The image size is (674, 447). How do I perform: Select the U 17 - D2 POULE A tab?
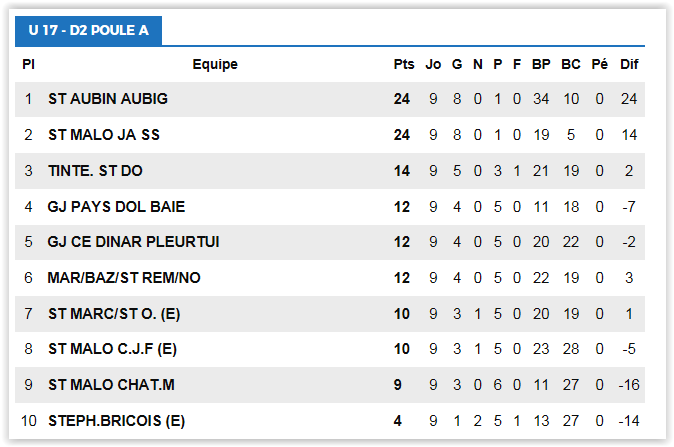click(88, 30)
